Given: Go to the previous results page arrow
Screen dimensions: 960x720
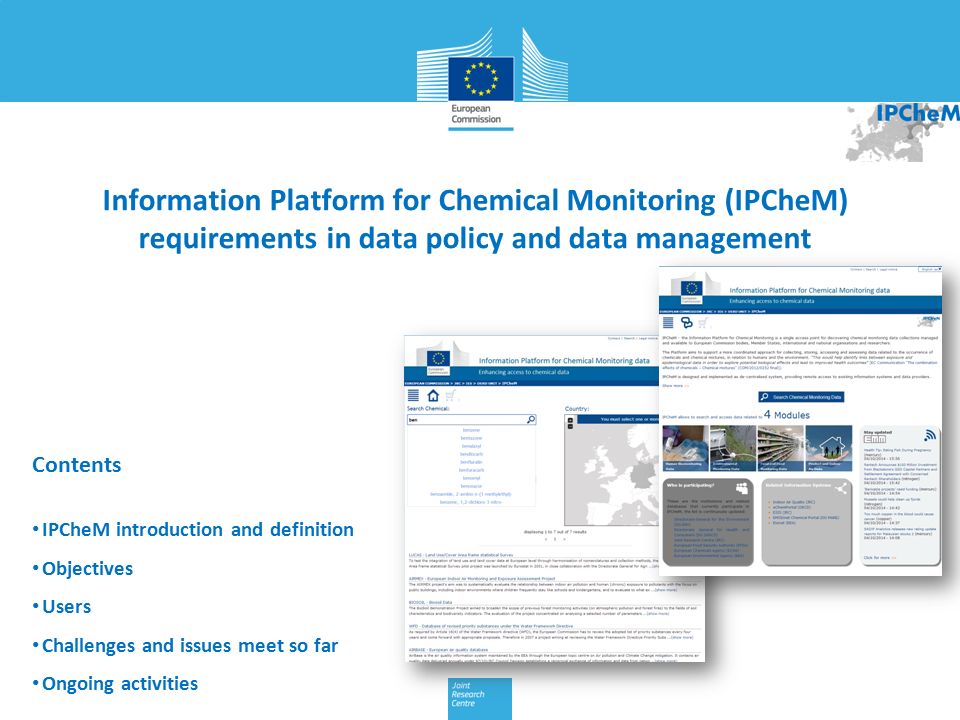Looking at the screenshot, I should pyautogui.click(x=546, y=539).
